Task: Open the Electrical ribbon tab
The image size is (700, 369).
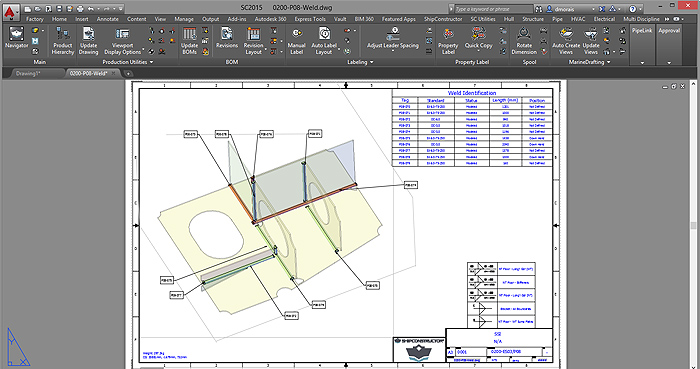Action: coord(604,19)
